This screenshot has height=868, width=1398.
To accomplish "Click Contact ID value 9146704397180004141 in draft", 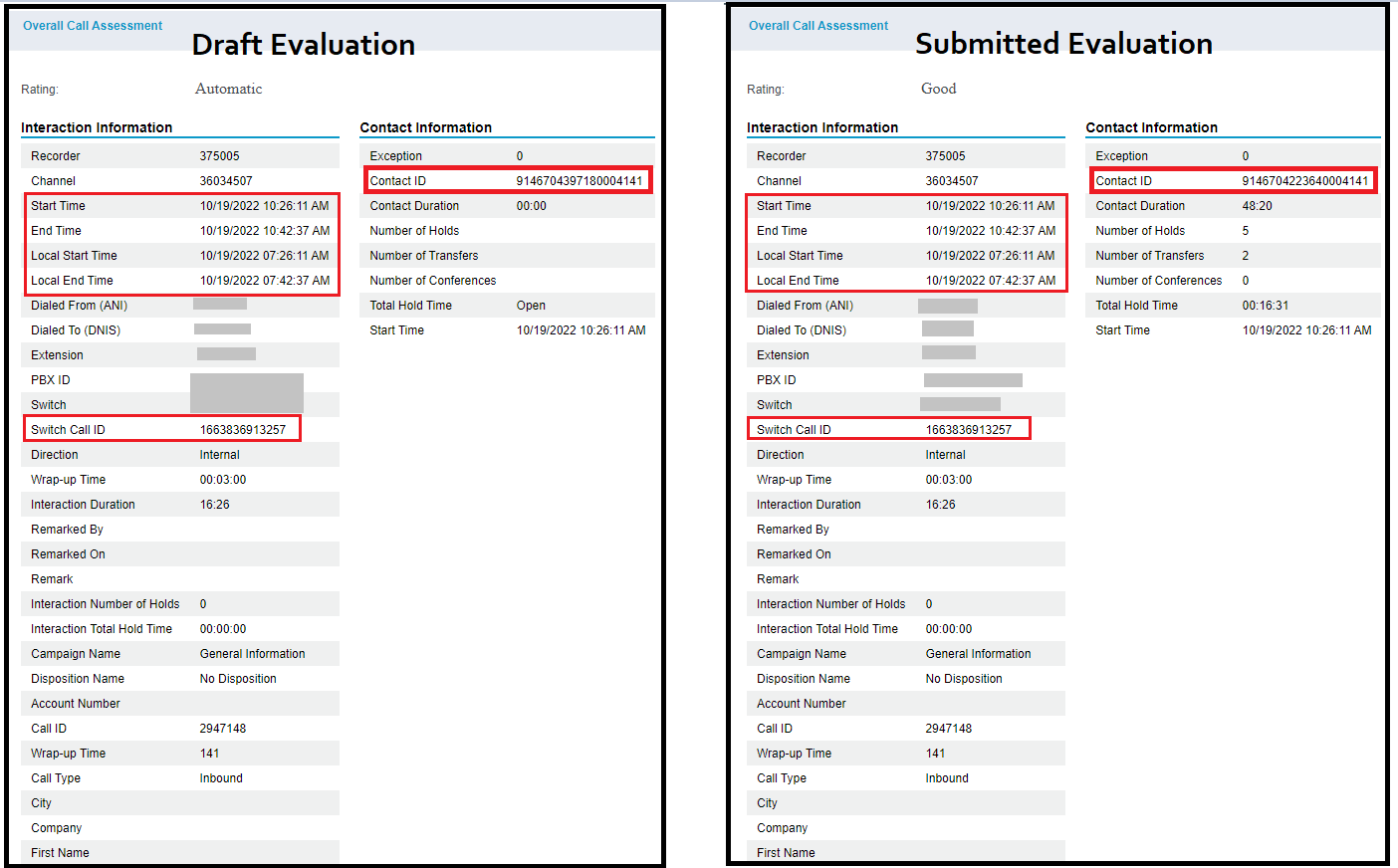I will pos(580,181).
